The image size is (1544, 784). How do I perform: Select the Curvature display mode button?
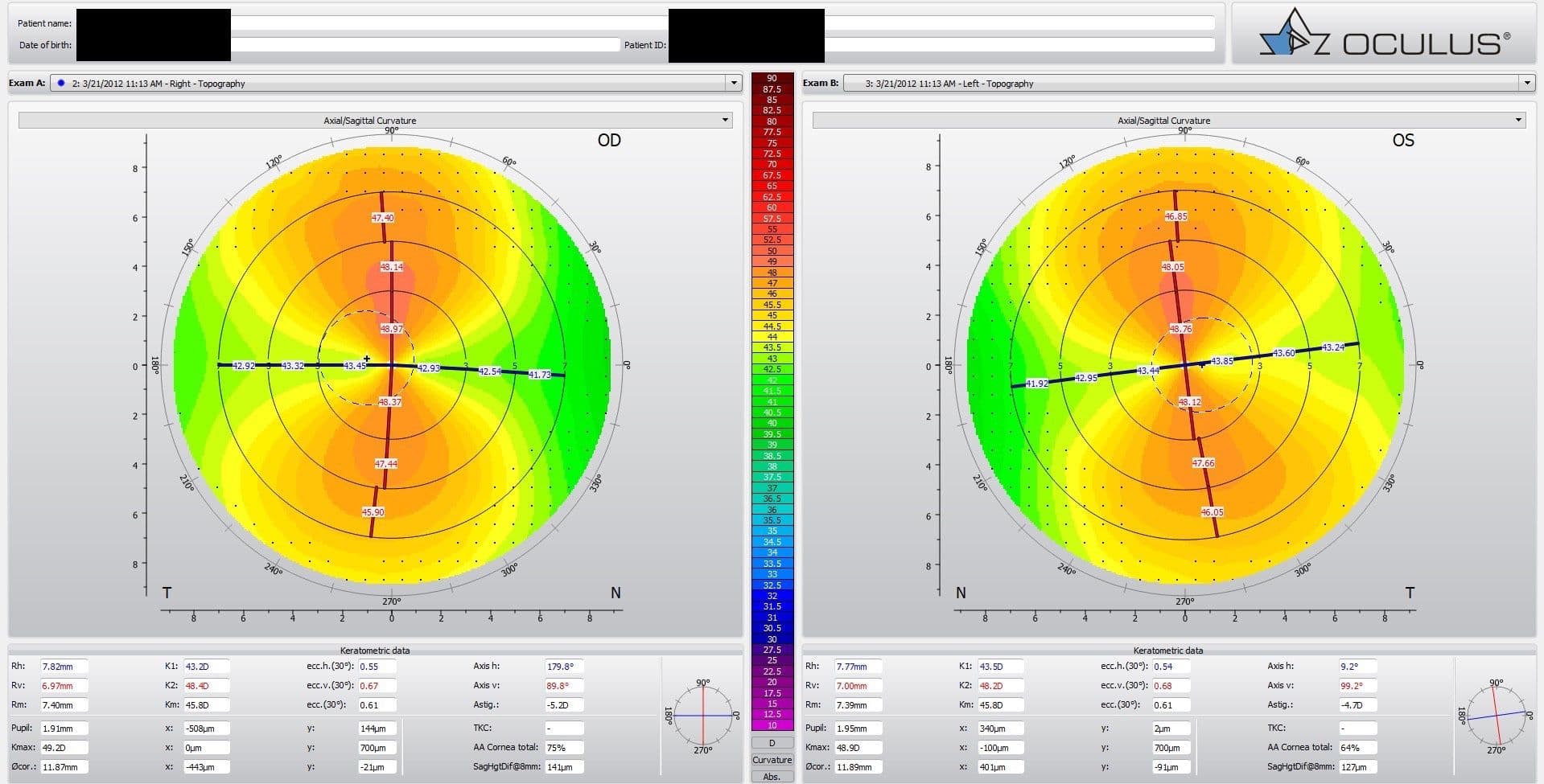pos(772,759)
